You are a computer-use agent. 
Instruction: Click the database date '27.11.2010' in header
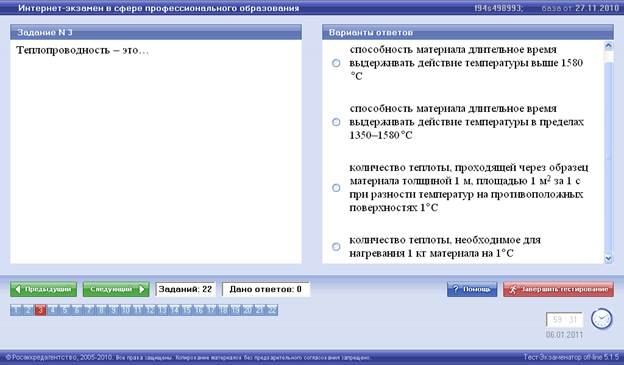597,8
